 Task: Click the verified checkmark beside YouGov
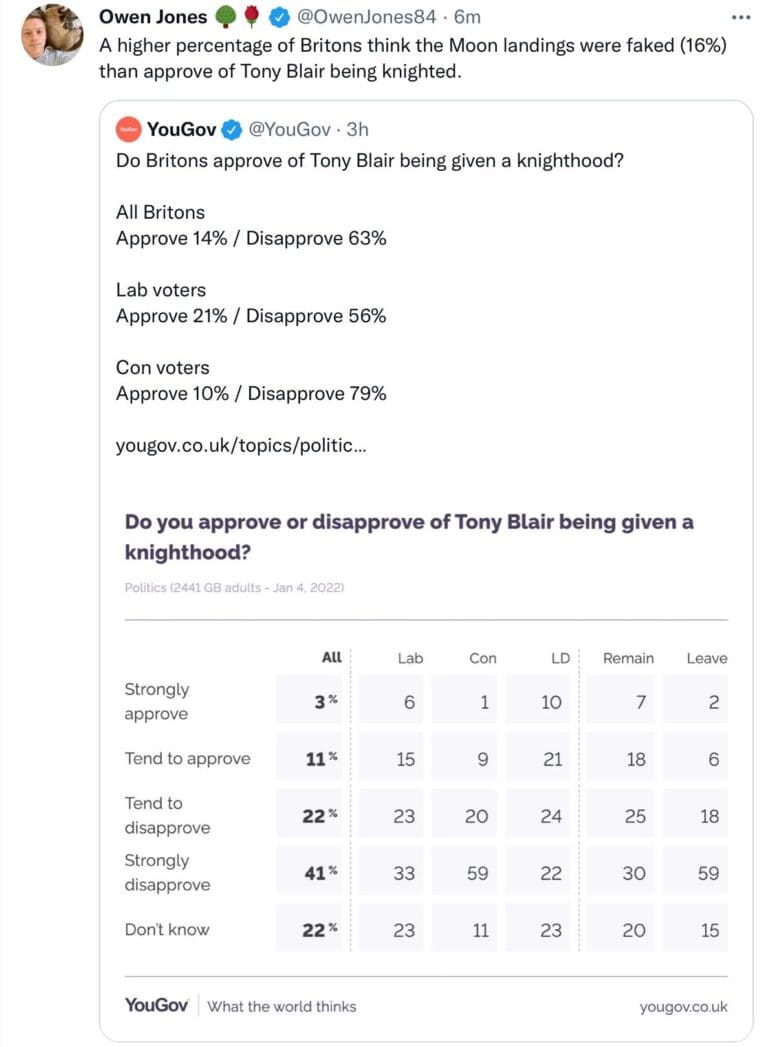tap(232, 129)
